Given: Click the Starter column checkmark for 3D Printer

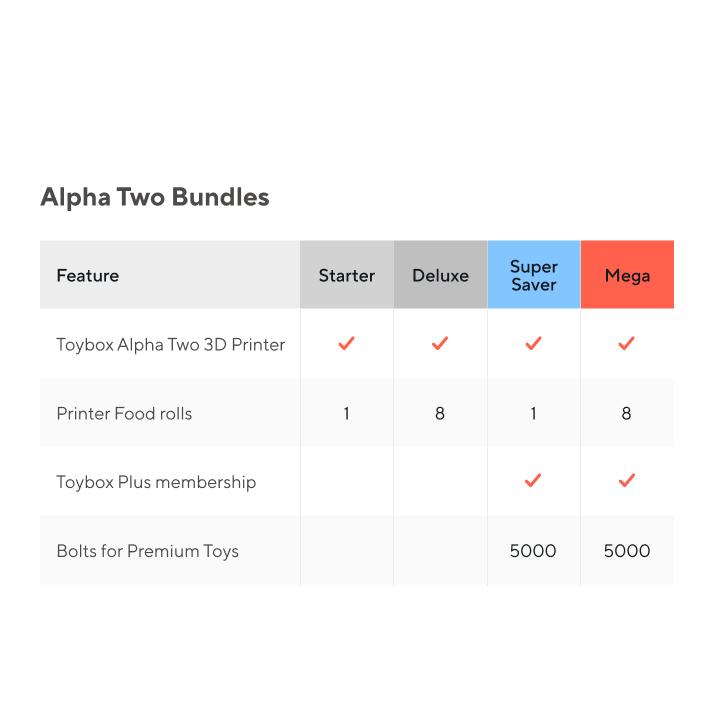Looking at the screenshot, I should tap(346, 344).
